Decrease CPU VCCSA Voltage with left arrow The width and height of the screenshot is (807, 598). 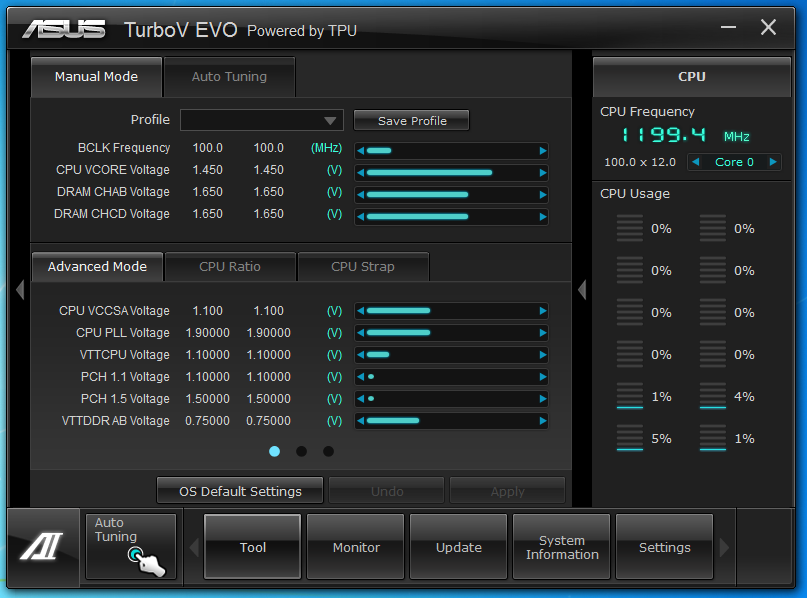click(361, 311)
